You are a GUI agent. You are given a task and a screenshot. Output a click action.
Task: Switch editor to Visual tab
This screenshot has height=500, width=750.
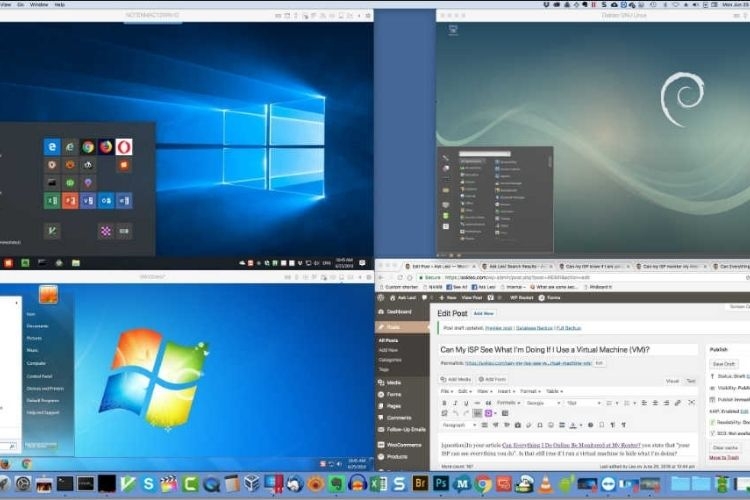tap(672, 381)
